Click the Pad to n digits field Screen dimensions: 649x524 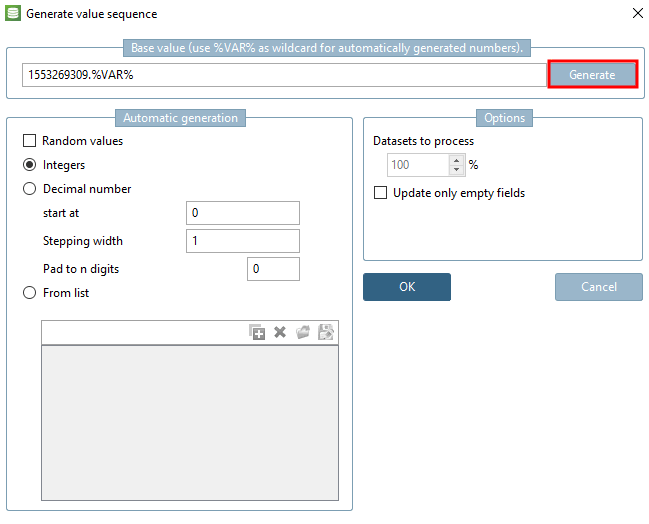(x=273, y=269)
